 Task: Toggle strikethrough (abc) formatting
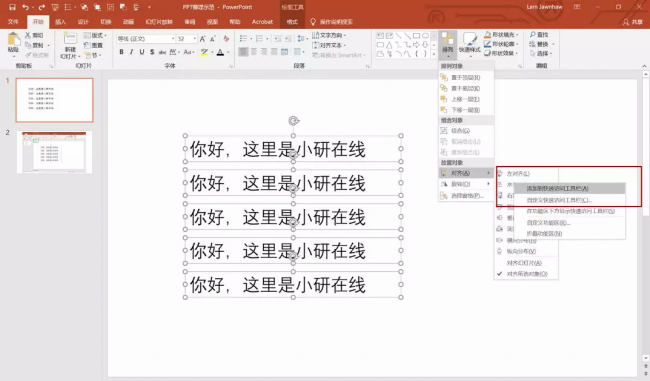point(162,52)
